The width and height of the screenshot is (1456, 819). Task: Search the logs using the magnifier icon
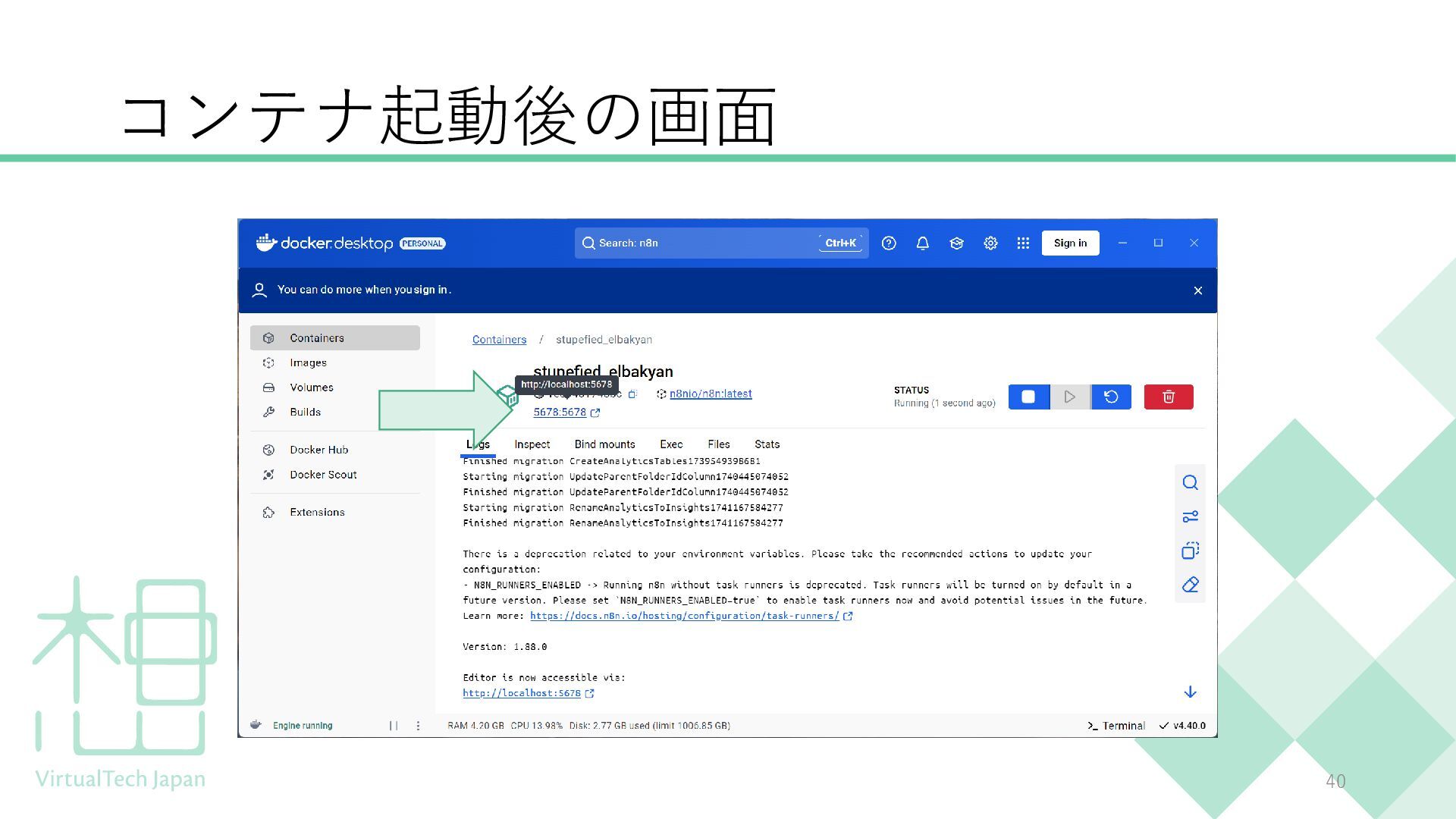(1190, 483)
